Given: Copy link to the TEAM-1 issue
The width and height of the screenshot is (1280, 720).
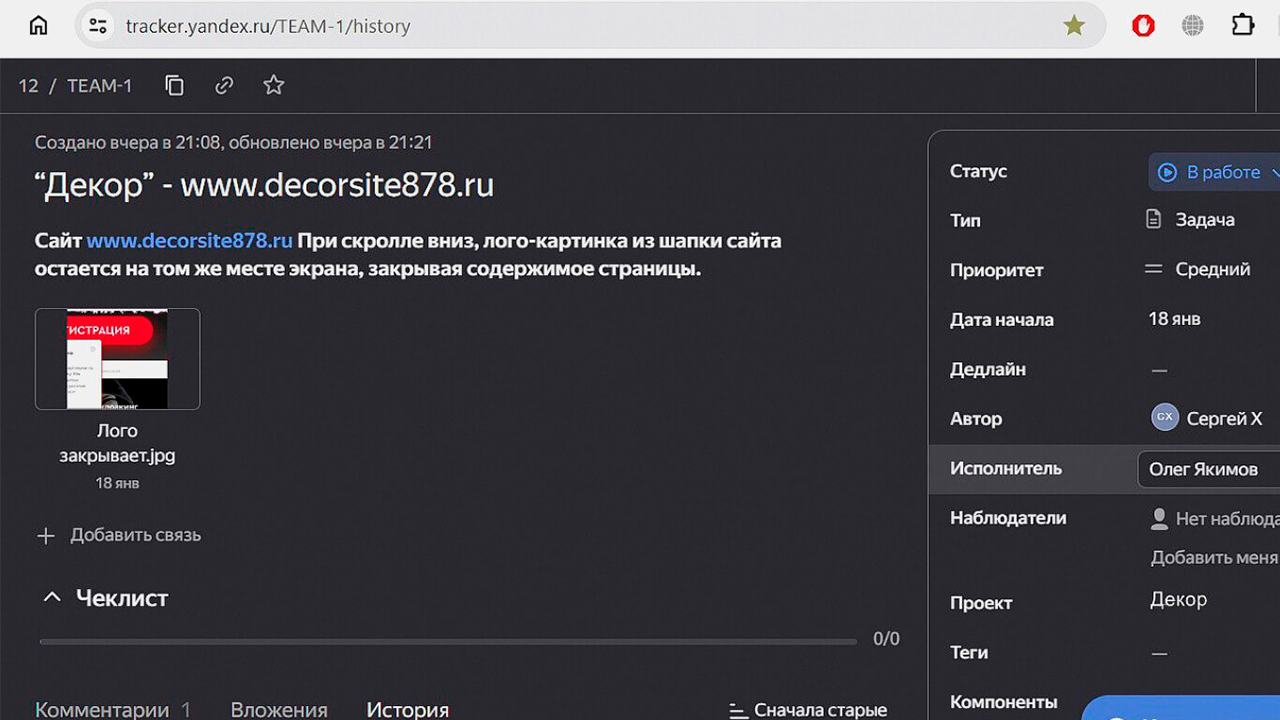Looking at the screenshot, I should tap(224, 86).
